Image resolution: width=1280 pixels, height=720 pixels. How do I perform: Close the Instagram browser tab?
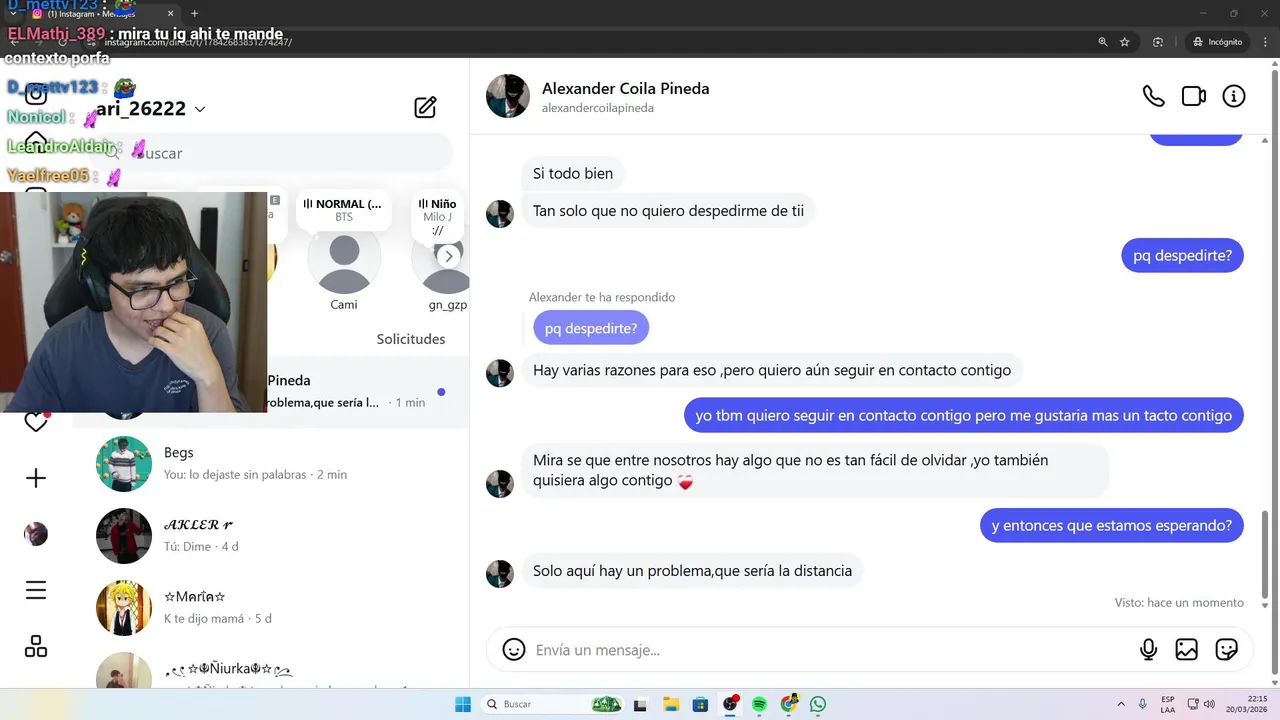171,14
